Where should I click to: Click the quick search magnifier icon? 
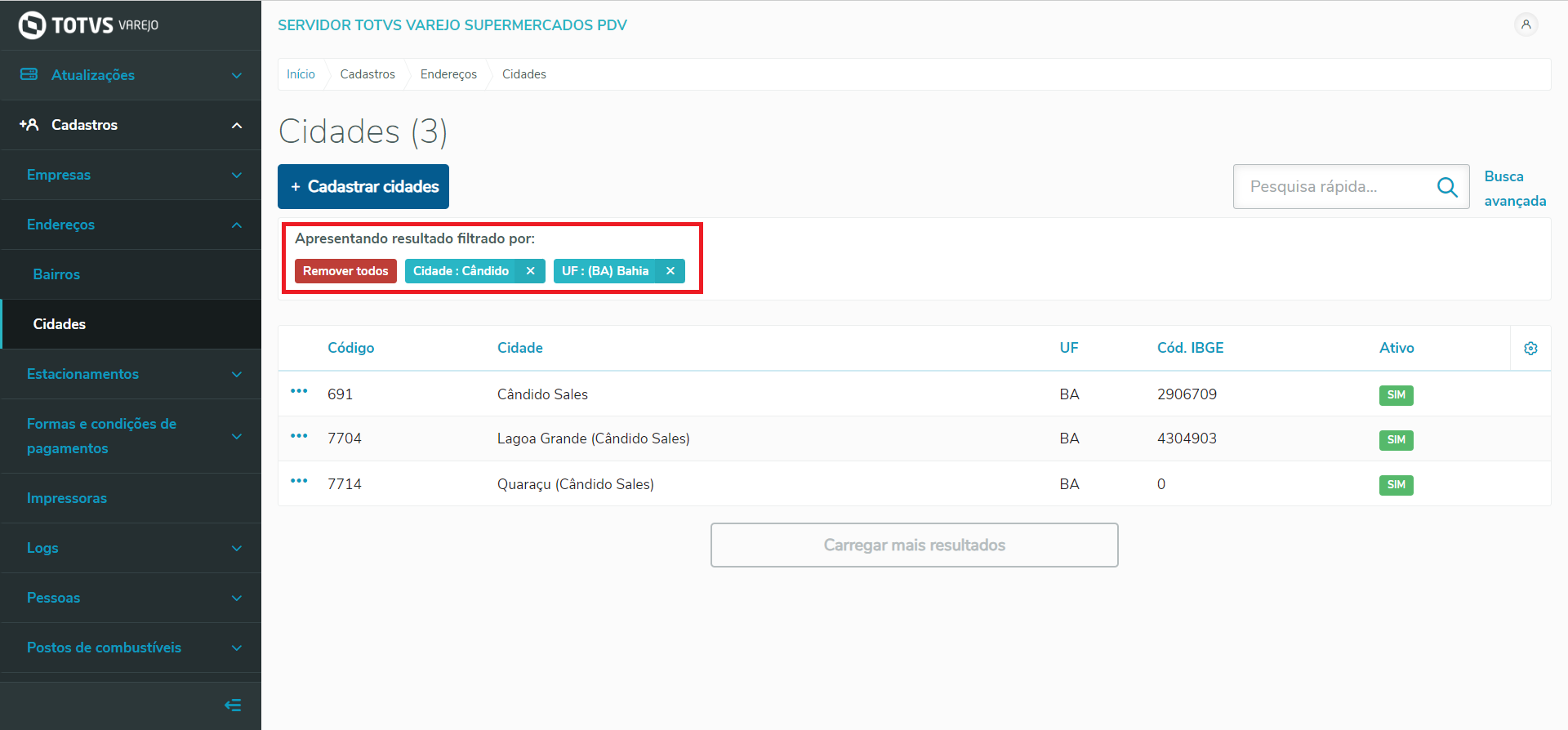coord(1447,187)
